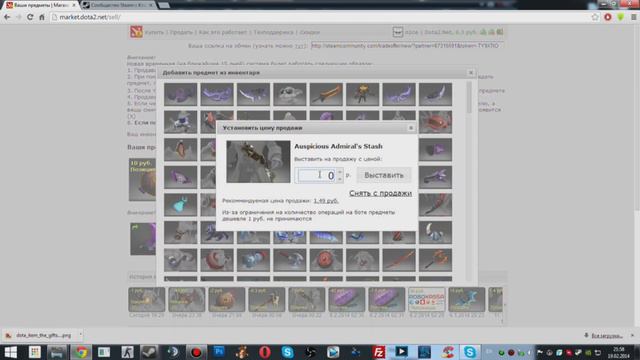Select the orange sword inventory thumbnail in top row
Screen dimensions: 640x360
coord(326,94)
